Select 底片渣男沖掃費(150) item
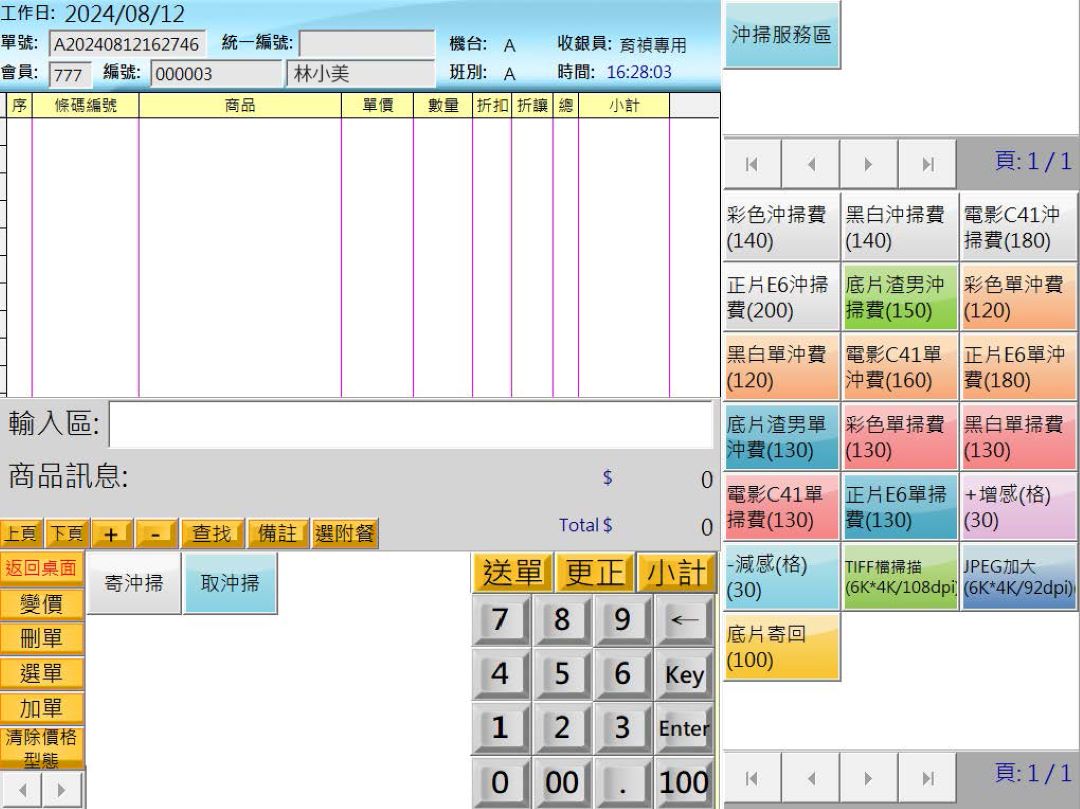This screenshot has width=1080, height=809. pyautogui.click(x=899, y=295)
